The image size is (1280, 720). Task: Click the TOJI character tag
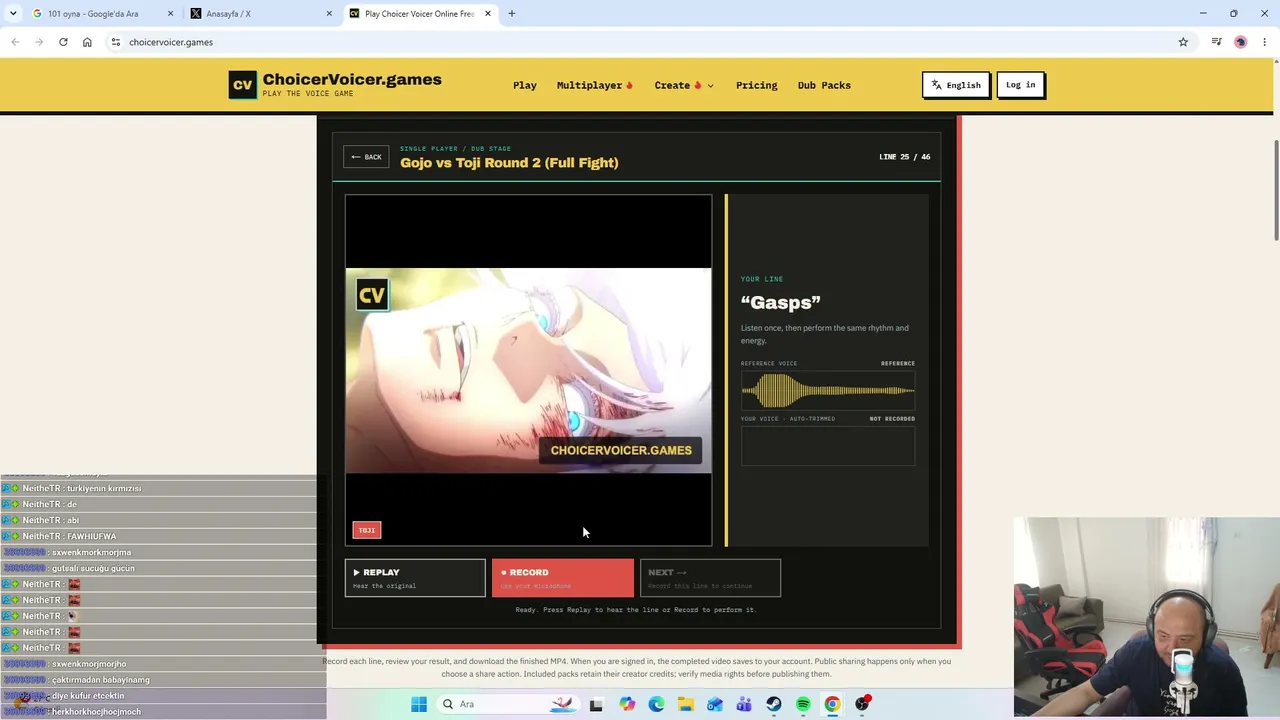coord(367,530)
